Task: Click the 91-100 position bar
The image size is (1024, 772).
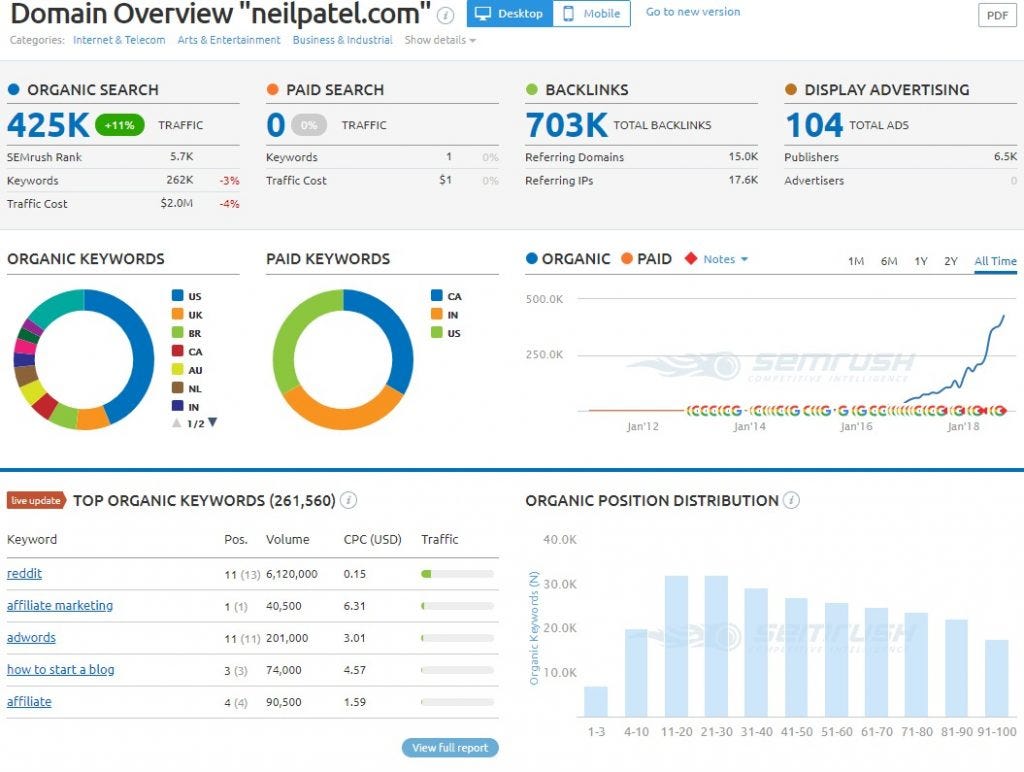Action: tap(997, 678)
